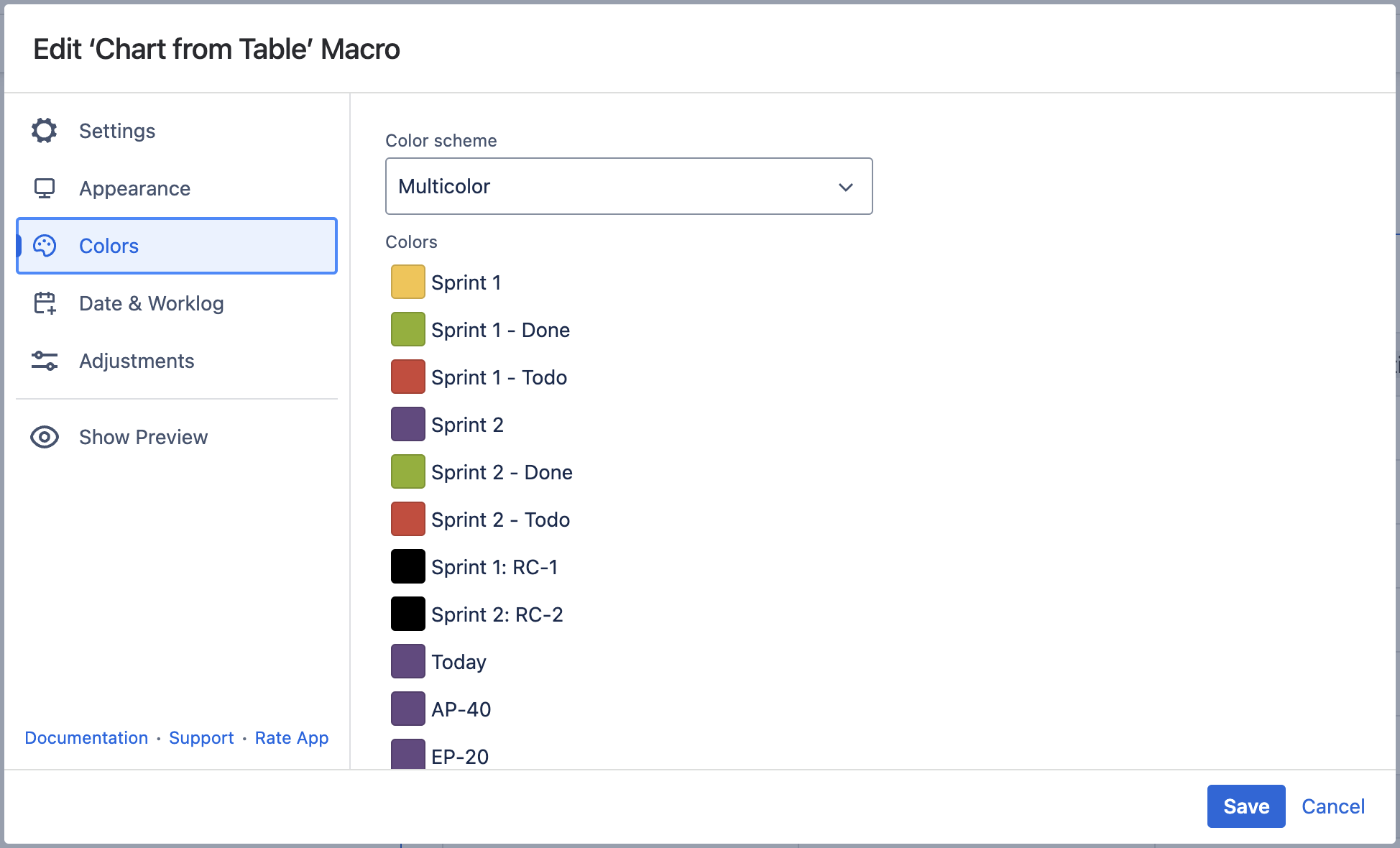Image resolution: width=1400 pixels, height=848 pixels.
Task: Click the Colors palette icon
Action: pos(45,246)
